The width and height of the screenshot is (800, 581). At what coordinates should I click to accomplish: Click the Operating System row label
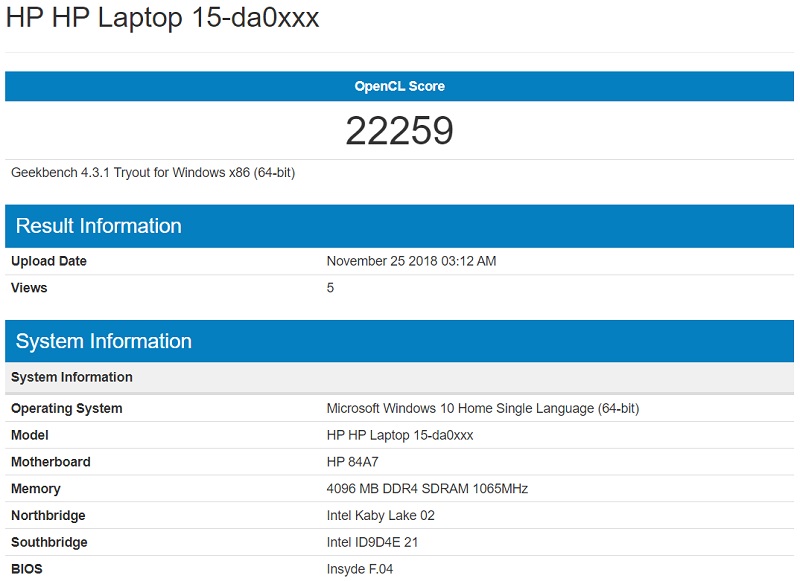pyautogui.click(x=60, y=408)
